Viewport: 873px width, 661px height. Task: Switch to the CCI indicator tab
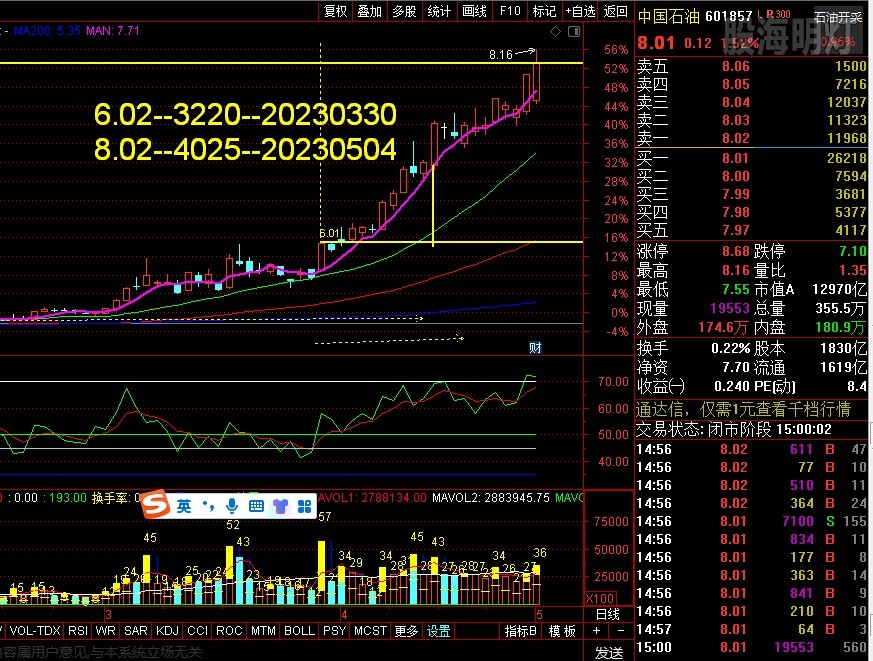(197, 630)
